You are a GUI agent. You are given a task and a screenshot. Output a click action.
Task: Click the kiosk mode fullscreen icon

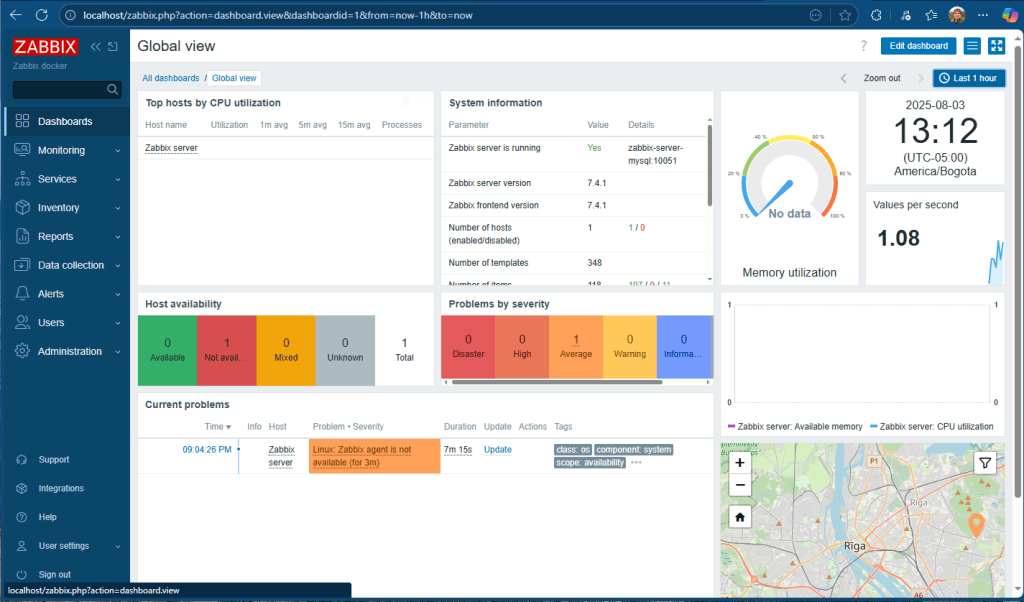tap(996, 46)
